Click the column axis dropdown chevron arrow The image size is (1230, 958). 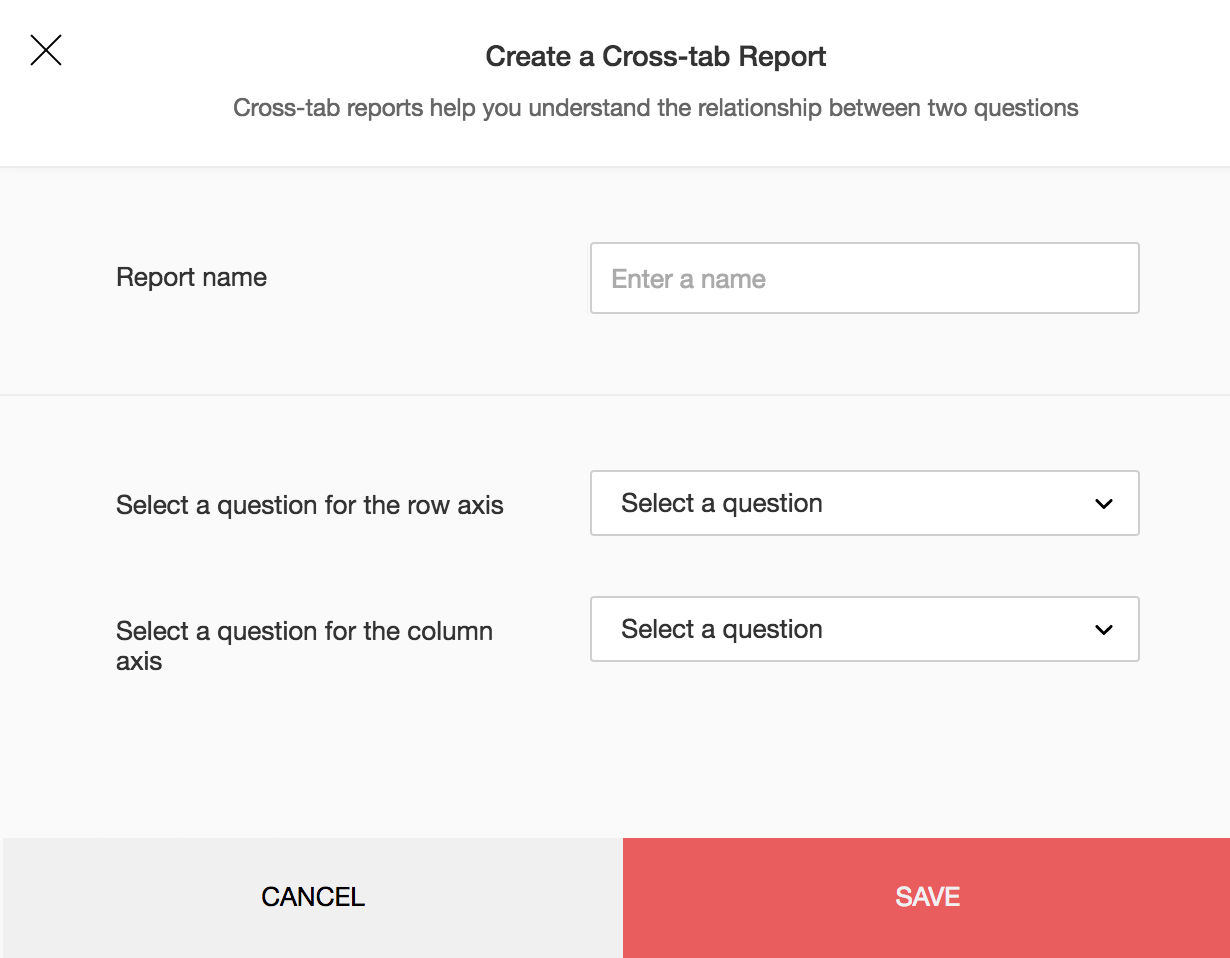[1104, 630]
